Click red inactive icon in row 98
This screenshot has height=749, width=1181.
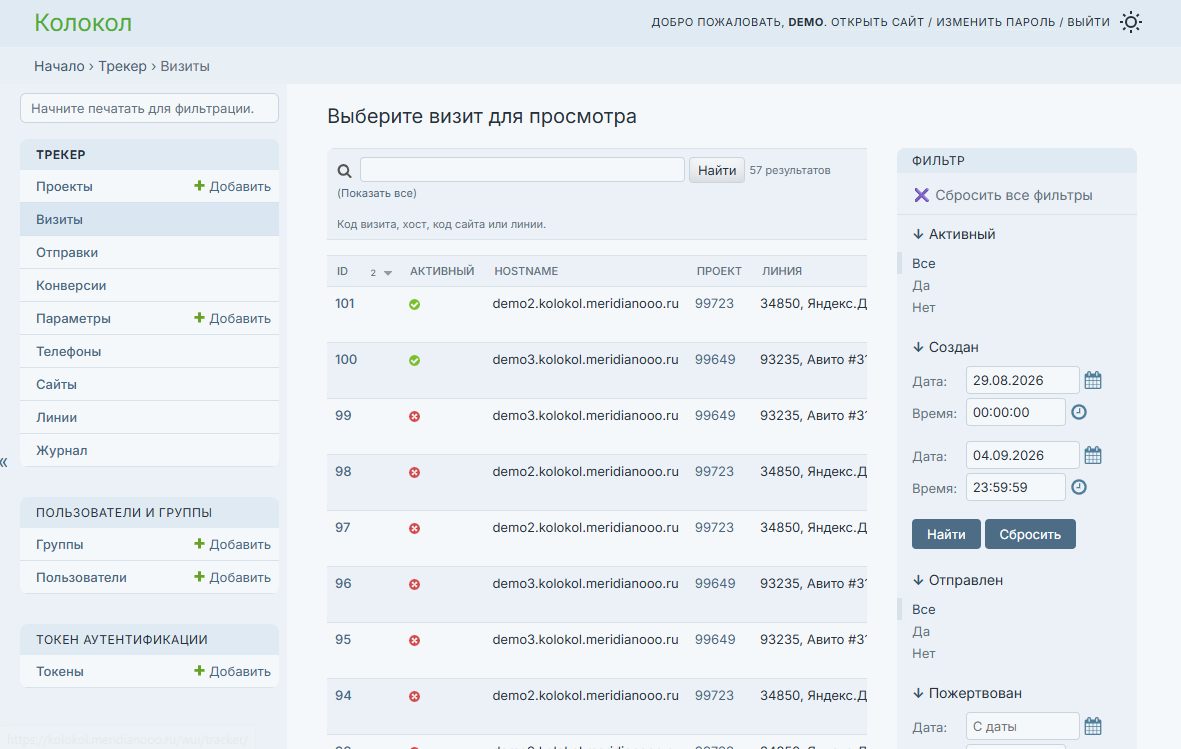pyautogui.click(x=414, y=472)
